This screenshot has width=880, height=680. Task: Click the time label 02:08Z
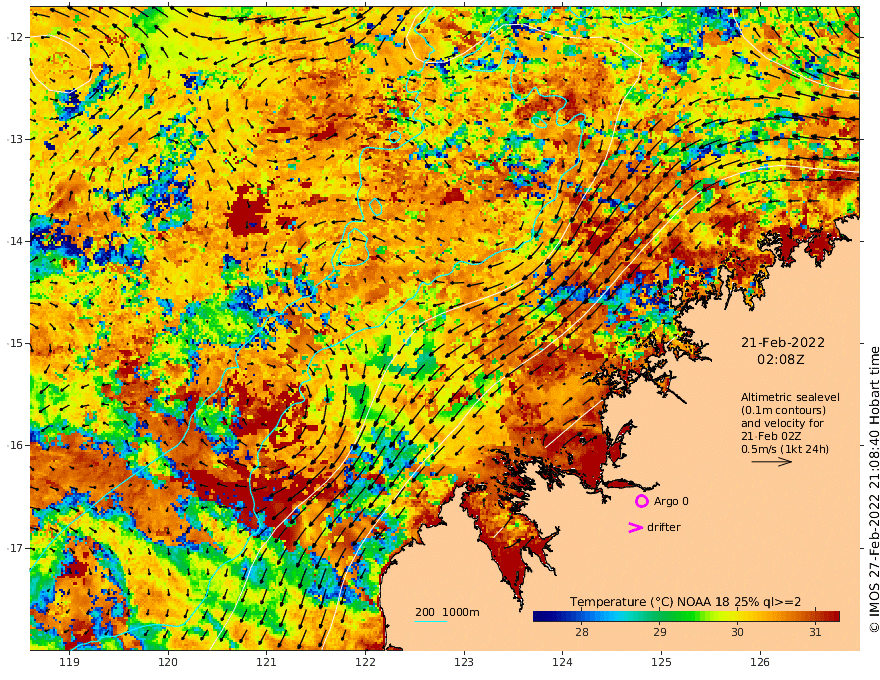point(781,359)
